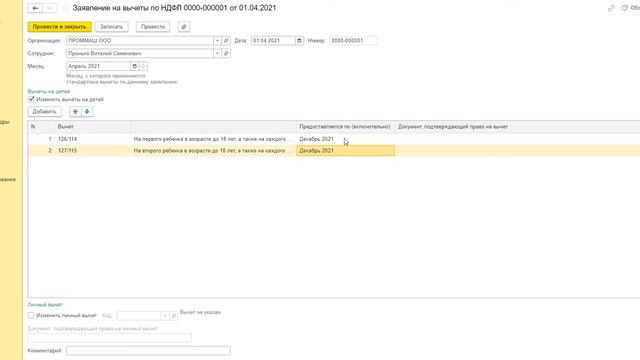Click highlighted Декабрь 2021 cell in second row
This screenshot has height=360, width=640.
point(345,151)
